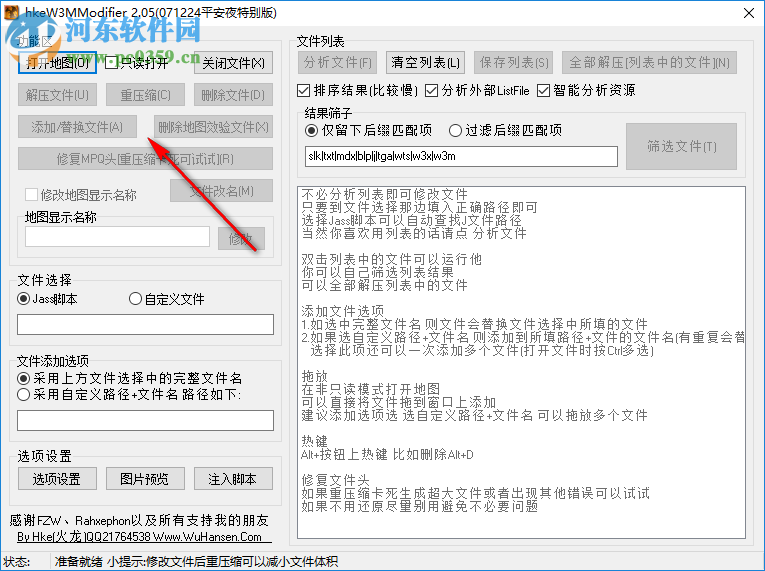Close the hkeW3MModifier window
The width and height of the screenshot is (765, 571).
point(749,13)
